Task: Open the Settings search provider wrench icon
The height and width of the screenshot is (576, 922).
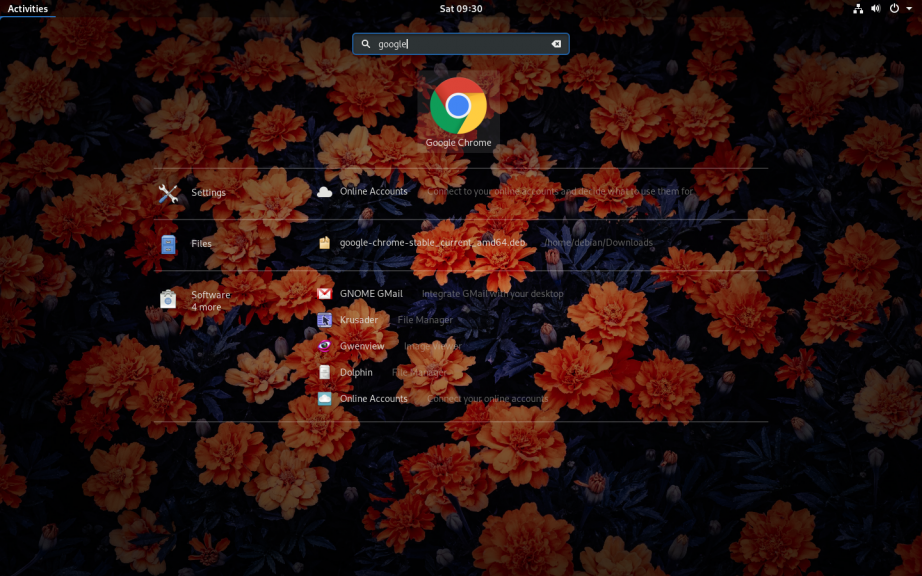Action: pyautogui.click(x=168, y=193)
